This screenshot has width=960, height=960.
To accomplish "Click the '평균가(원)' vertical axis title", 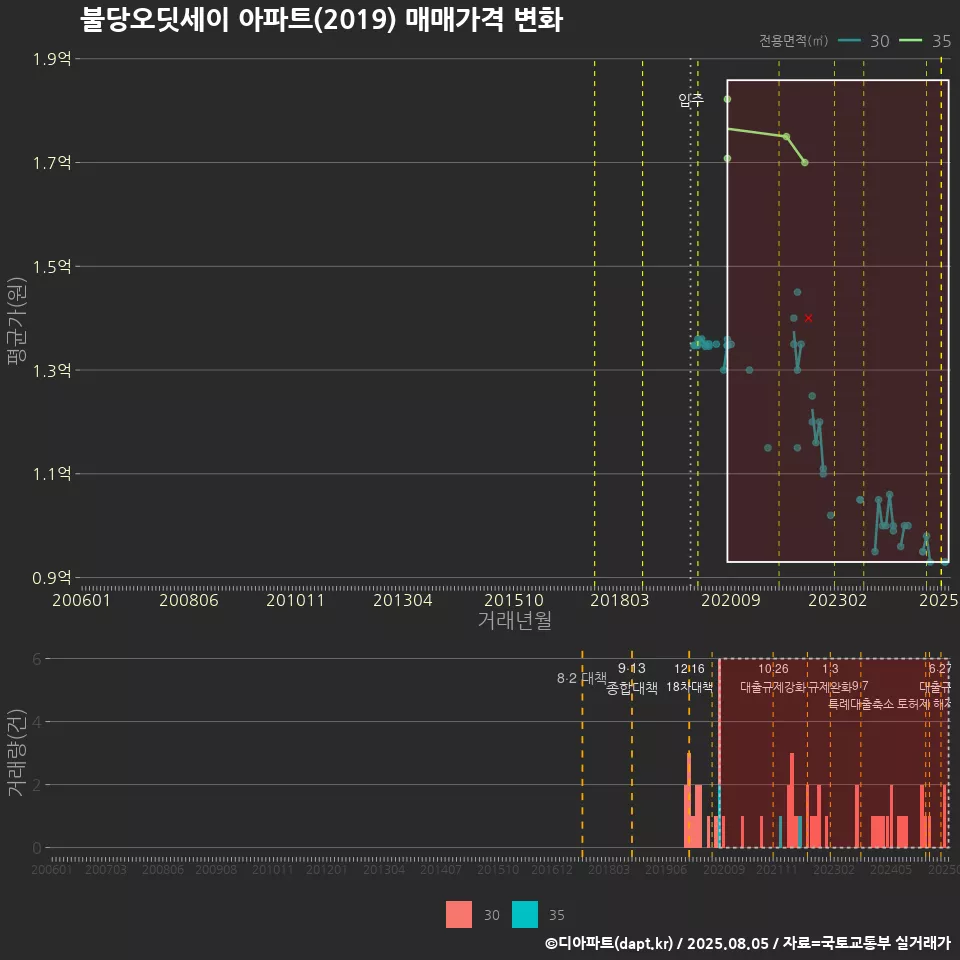I will 17,321.
